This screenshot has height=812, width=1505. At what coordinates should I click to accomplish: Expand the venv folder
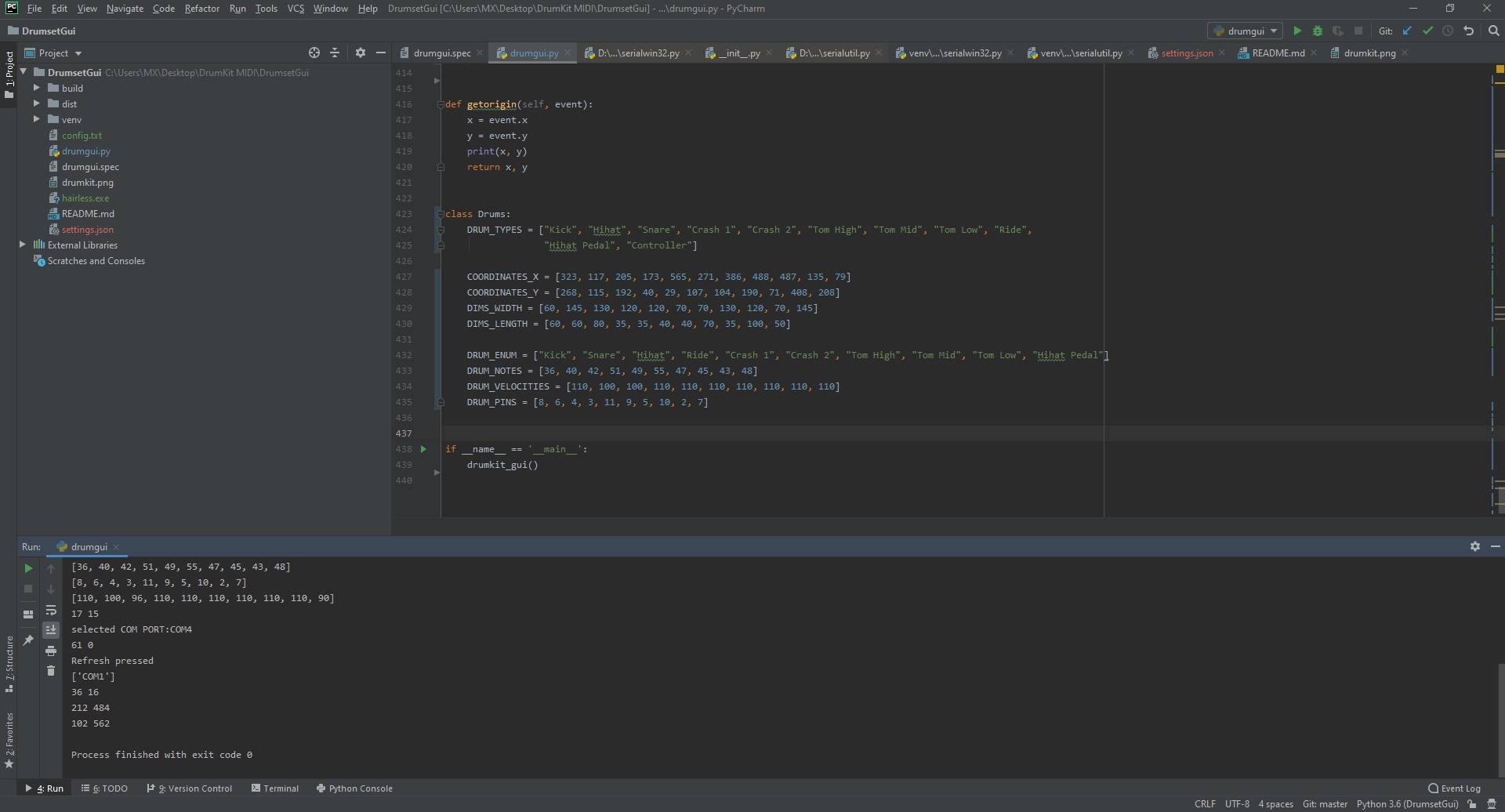[x=35, y=119]
